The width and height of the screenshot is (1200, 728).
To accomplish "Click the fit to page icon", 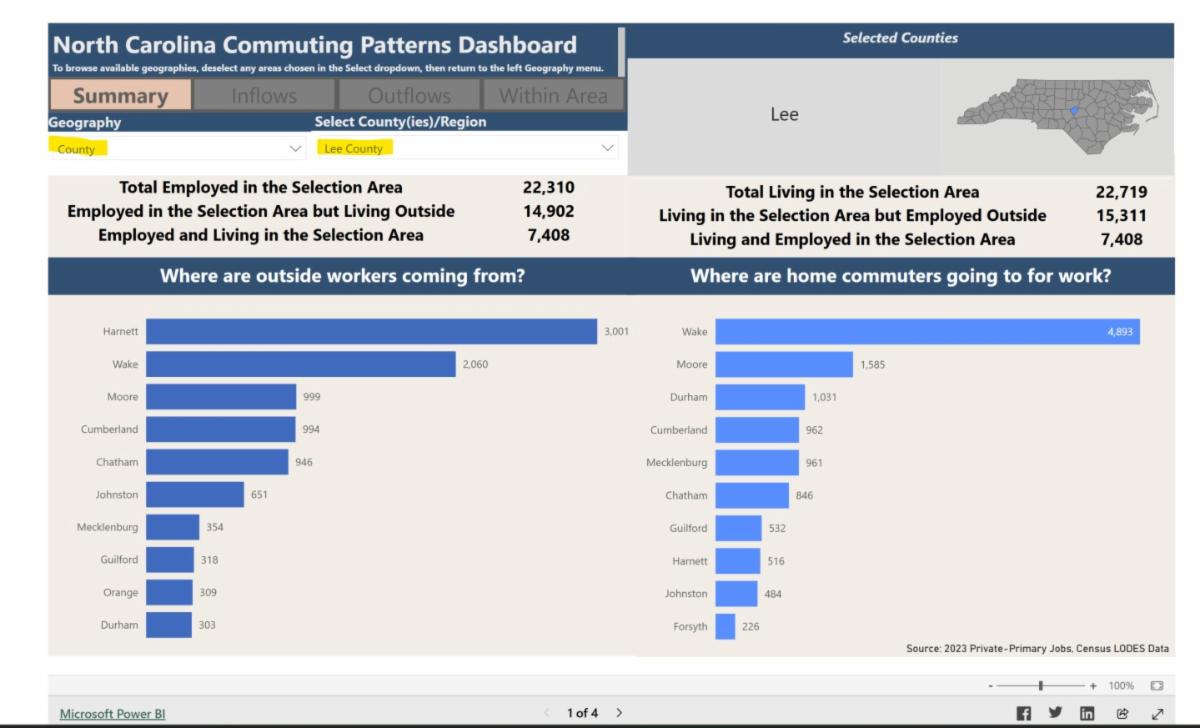I will pos(1157,686).
